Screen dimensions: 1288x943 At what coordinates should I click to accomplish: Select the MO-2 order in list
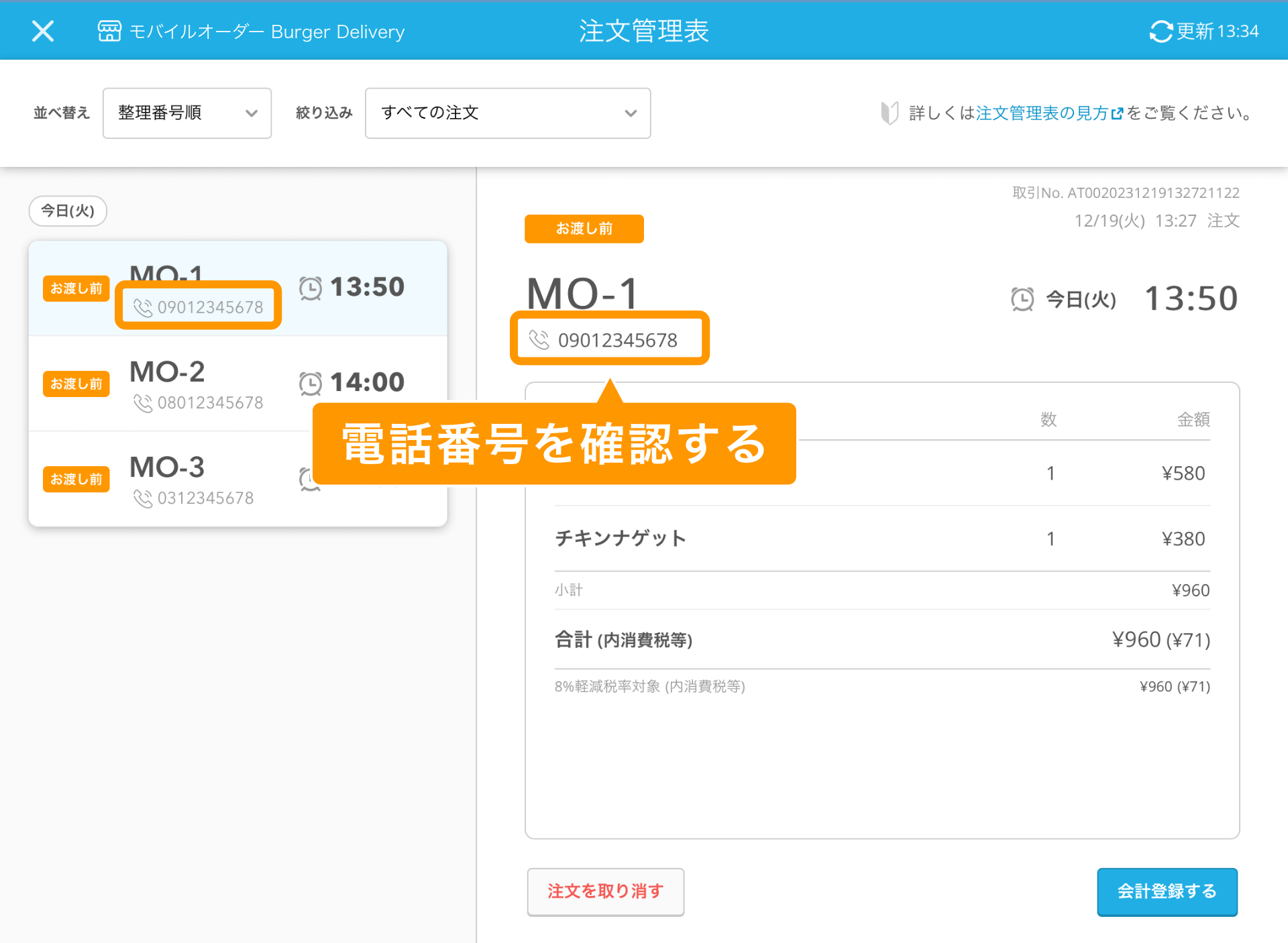[x=238, y=384]
